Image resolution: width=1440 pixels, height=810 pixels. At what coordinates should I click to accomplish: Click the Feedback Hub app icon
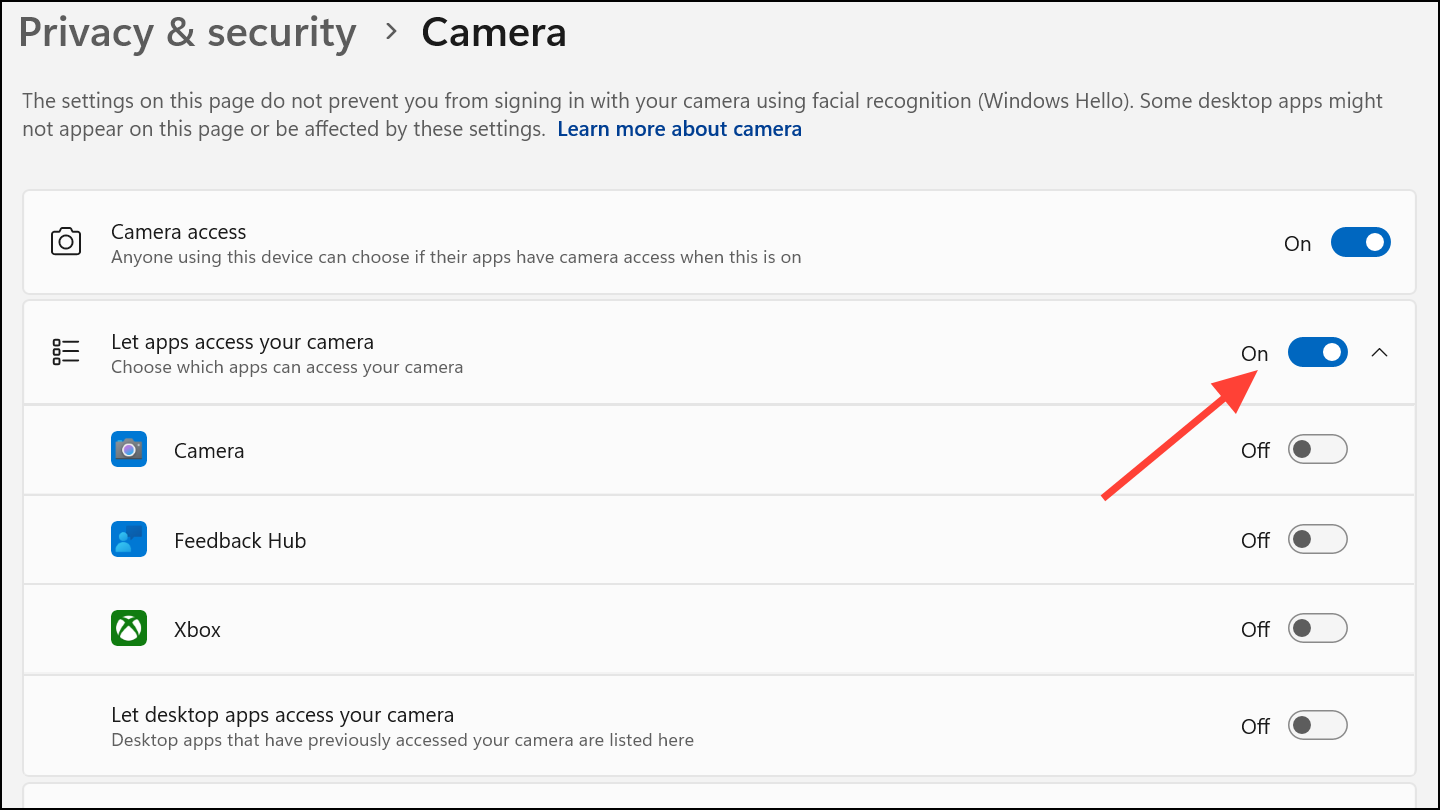pyautogui.click(x=129, y=540)
